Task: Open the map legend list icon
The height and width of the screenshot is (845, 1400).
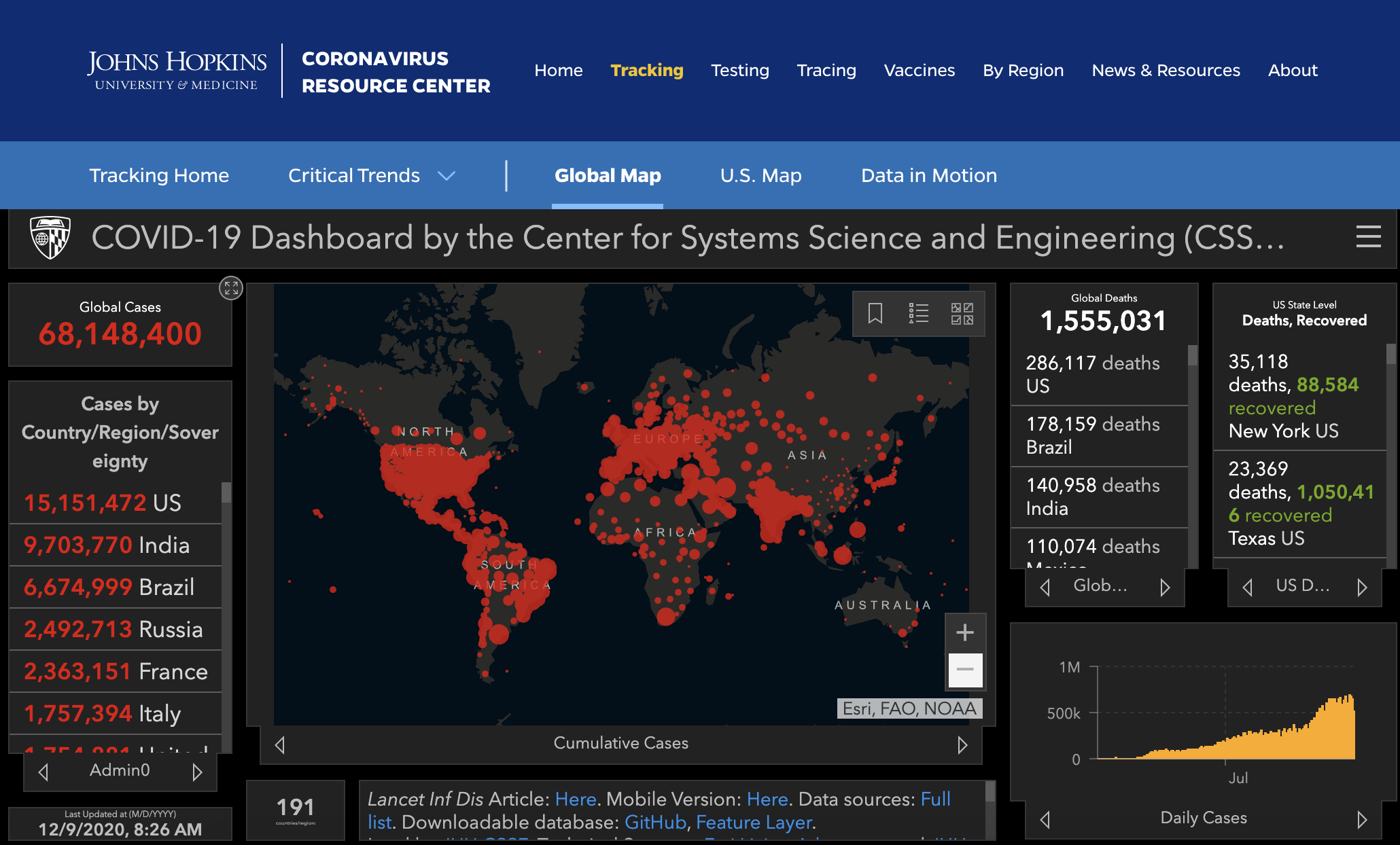Action: (918, 313)
